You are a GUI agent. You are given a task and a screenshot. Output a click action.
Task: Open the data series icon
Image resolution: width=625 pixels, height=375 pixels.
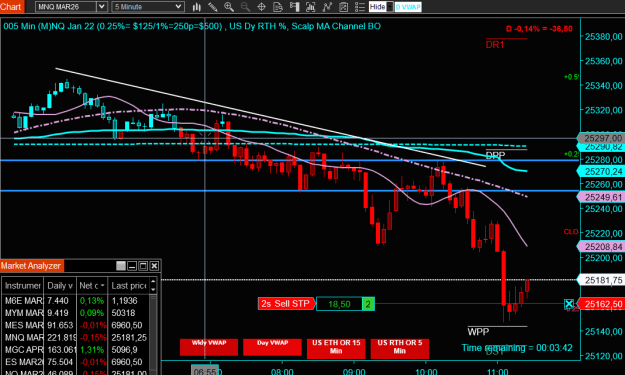pos(278,7)
